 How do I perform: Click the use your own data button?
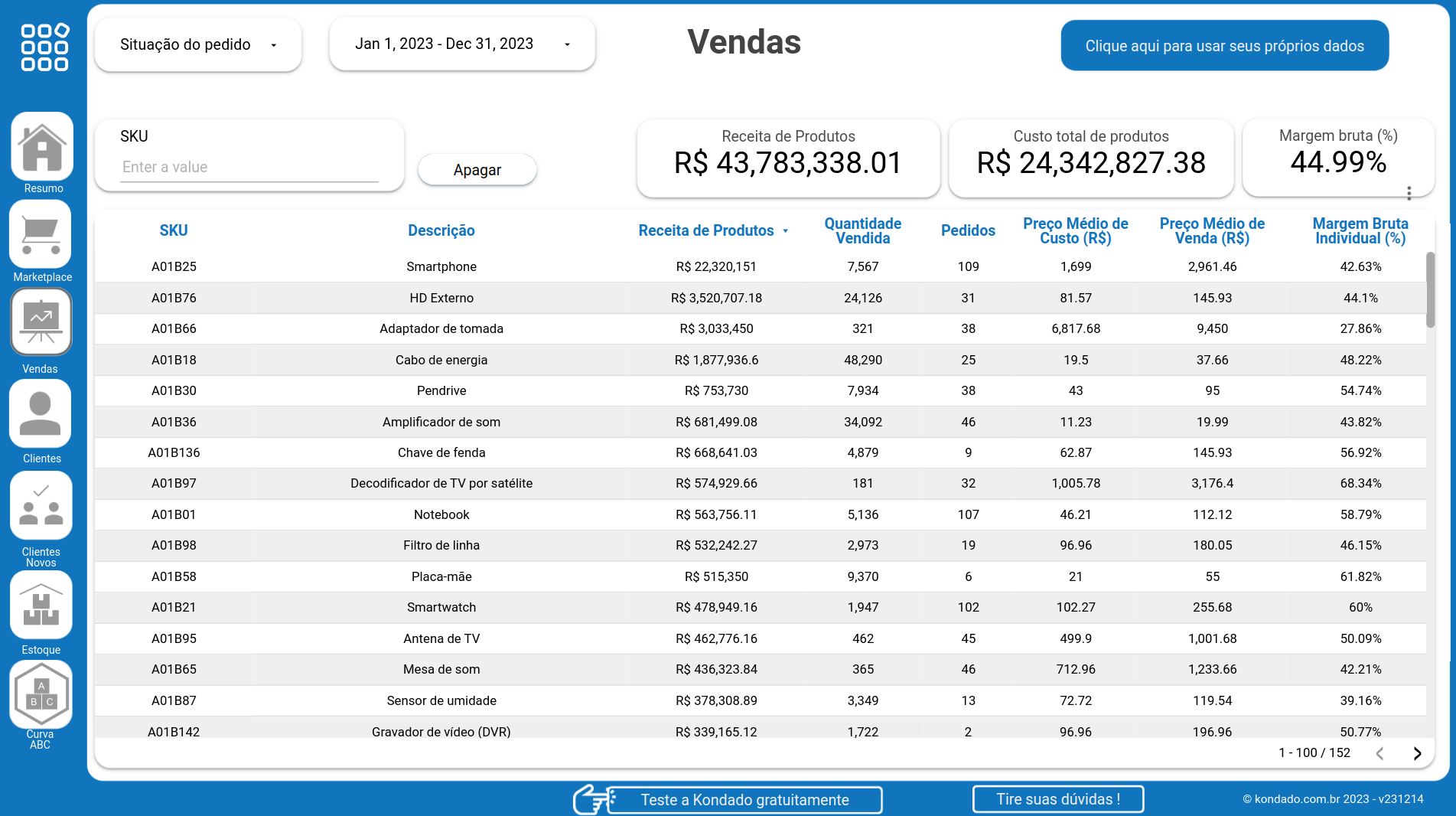[x=1224, y=46]
